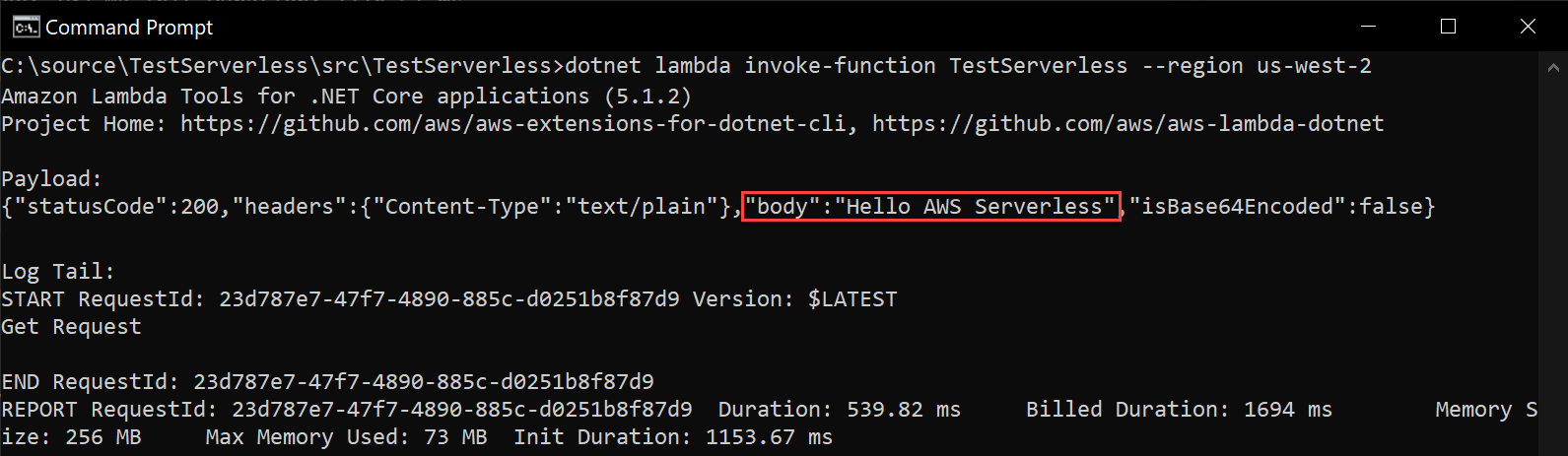Screen dimensions: 1568x456
Task: Click the us-west-2 region argument
Action: click(1314, 66)
